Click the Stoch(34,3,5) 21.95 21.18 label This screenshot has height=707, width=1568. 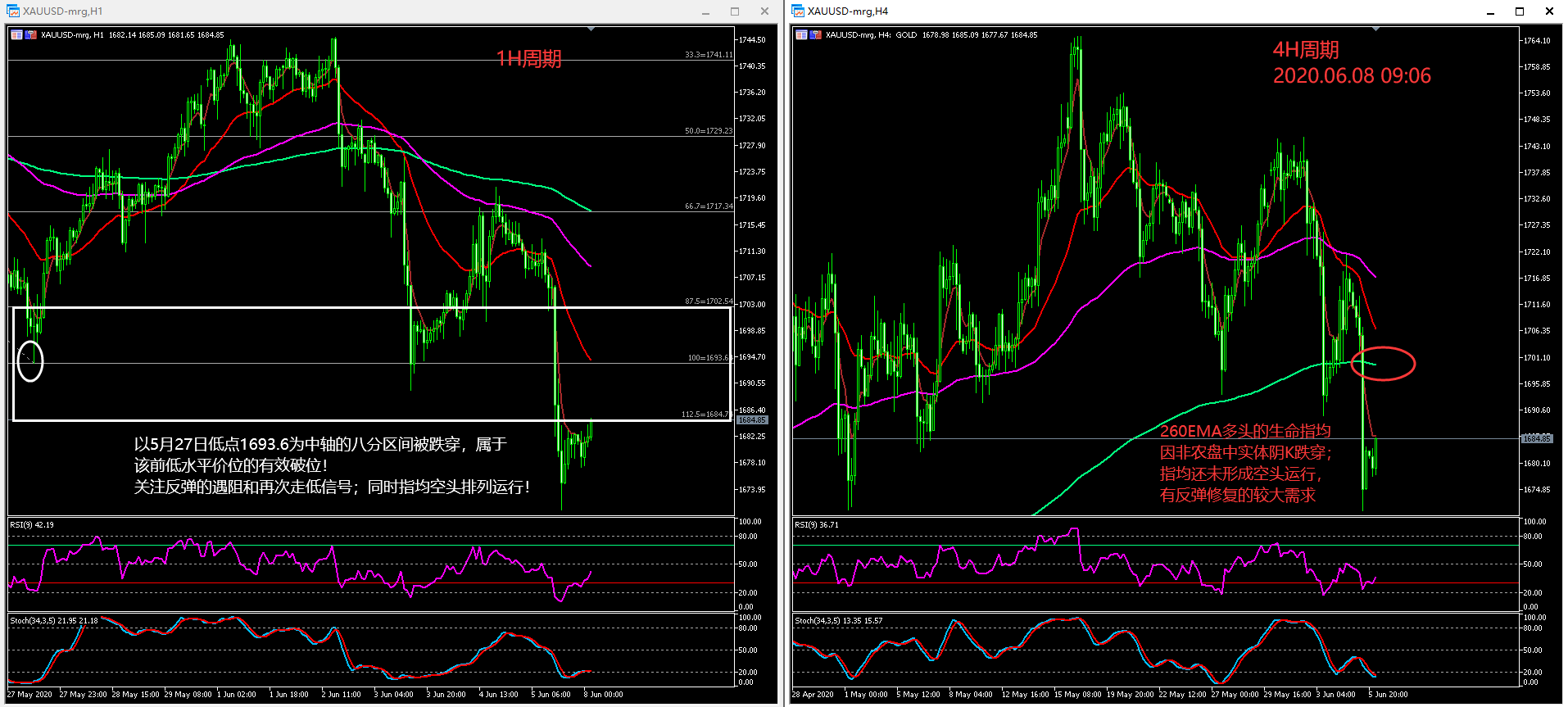[x=54, y=621]
